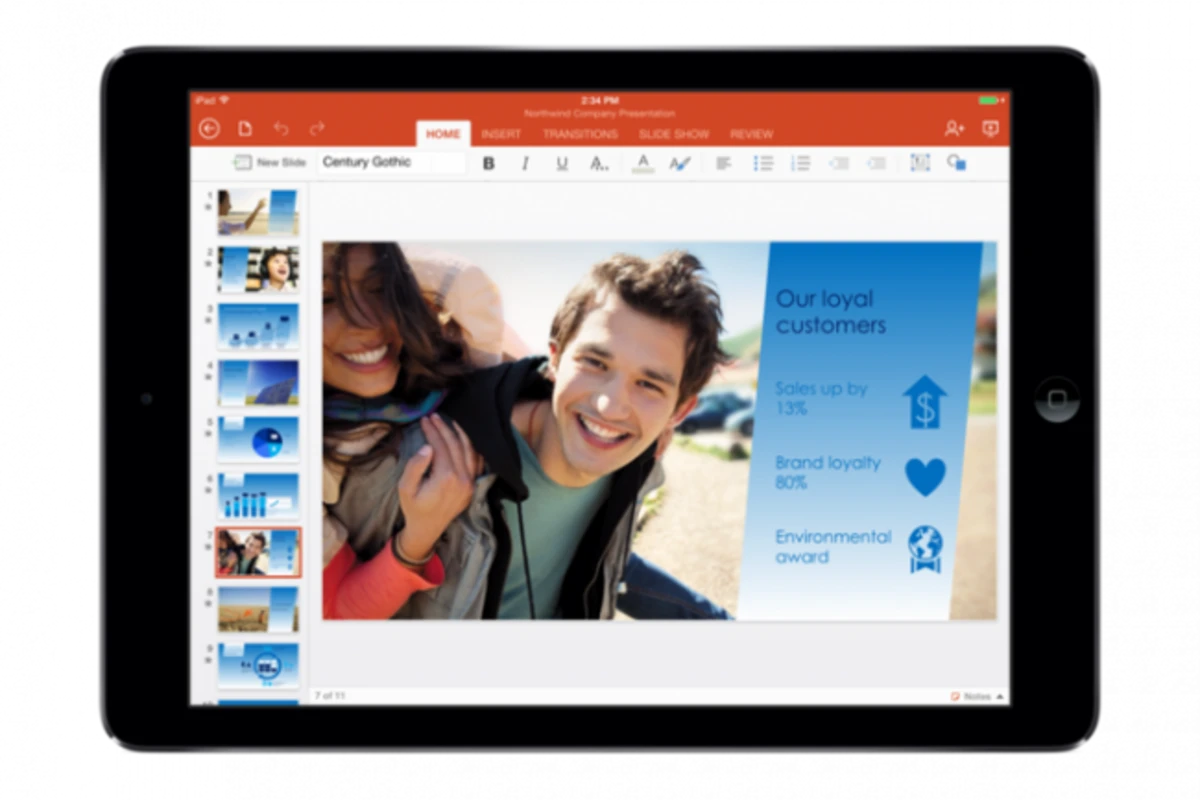Toggle Bold formatting
The height and width of the screenshot is (800, 1200).
pyautogui.click(x=488, y=163)
